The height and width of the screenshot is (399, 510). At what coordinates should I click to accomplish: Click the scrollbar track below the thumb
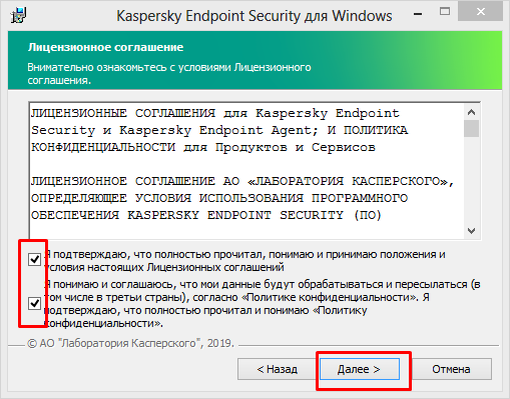pos(471,180)
